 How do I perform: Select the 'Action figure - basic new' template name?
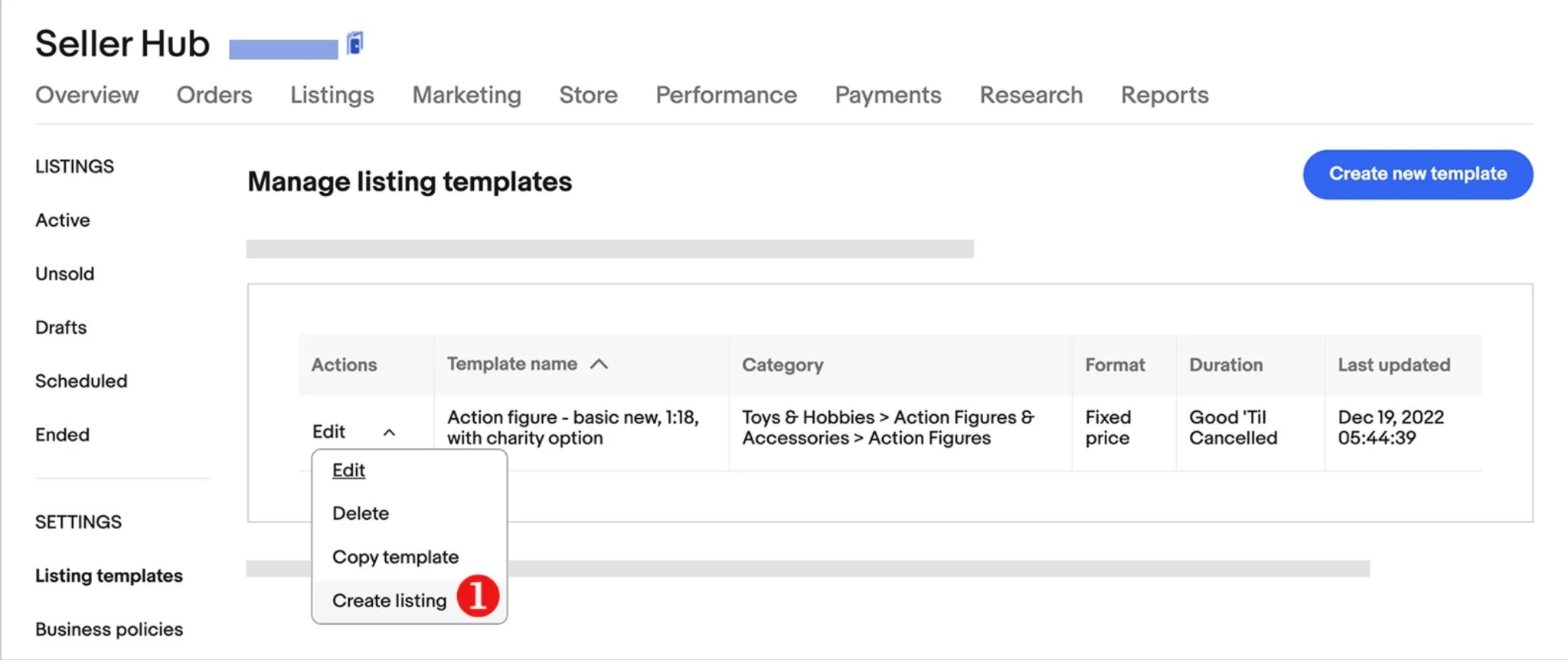pos(573,427)
